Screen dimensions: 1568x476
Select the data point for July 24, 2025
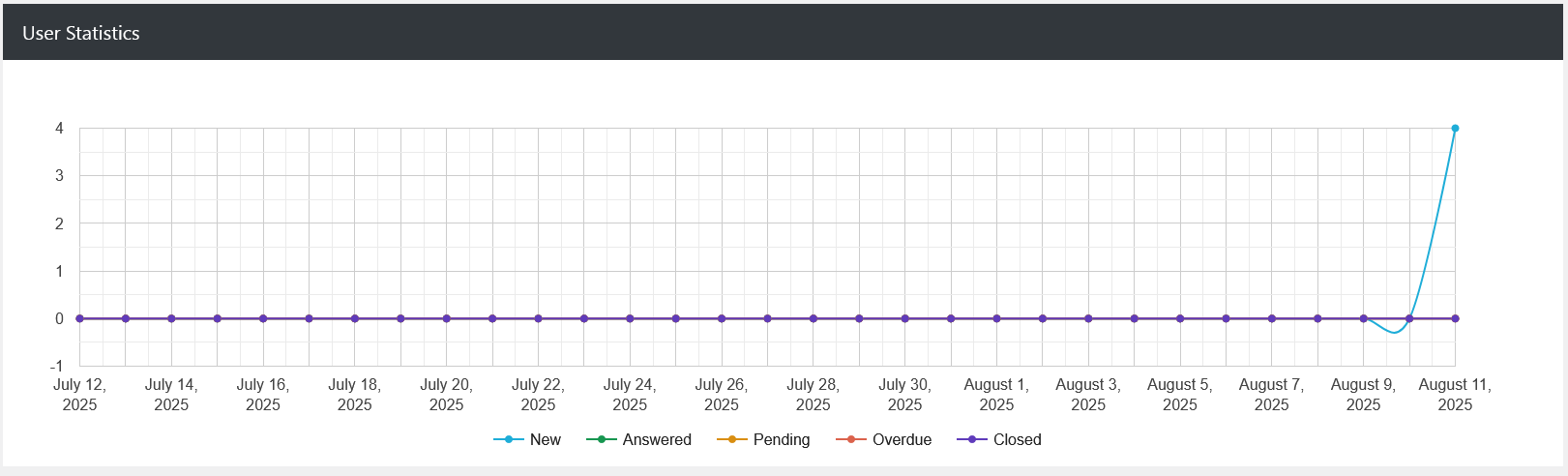click(630, 318)
